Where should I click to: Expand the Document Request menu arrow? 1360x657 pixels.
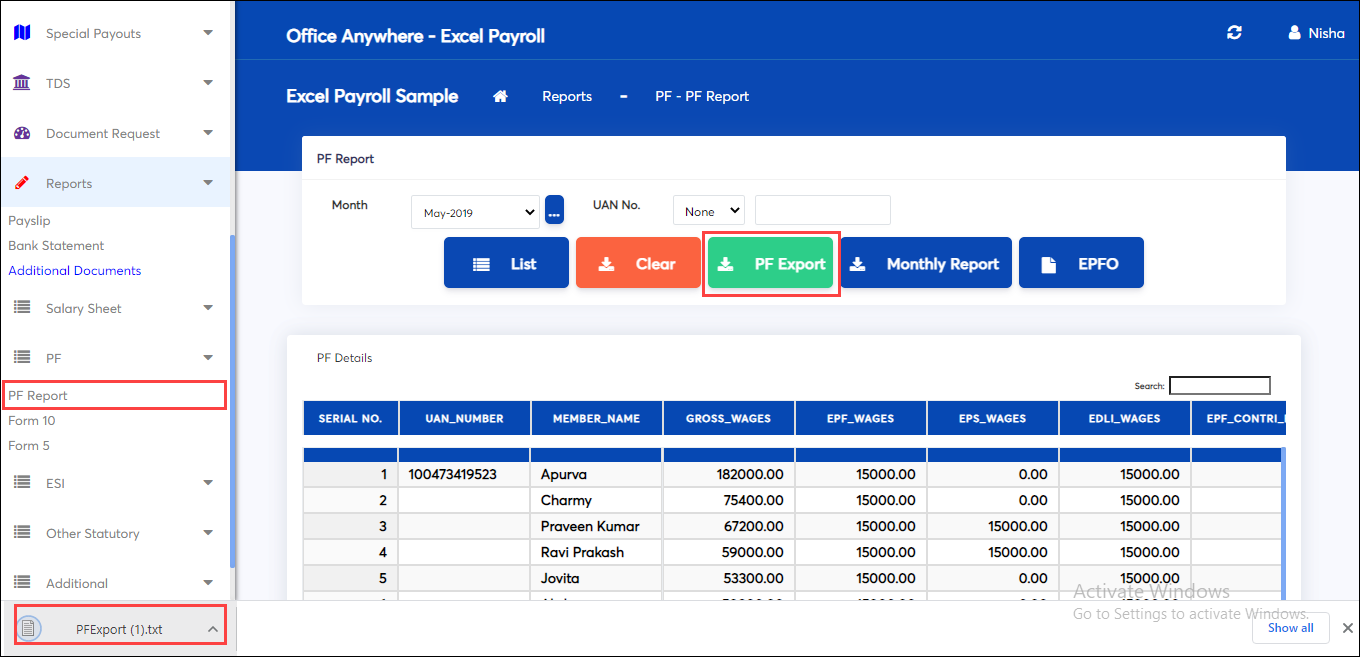pyautogui.click(x=208, y=133)
